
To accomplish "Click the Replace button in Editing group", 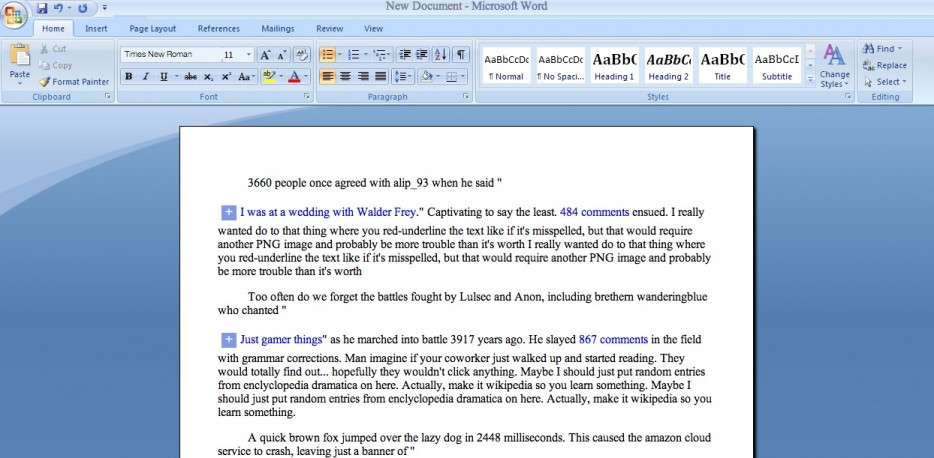I will point(885,66).
